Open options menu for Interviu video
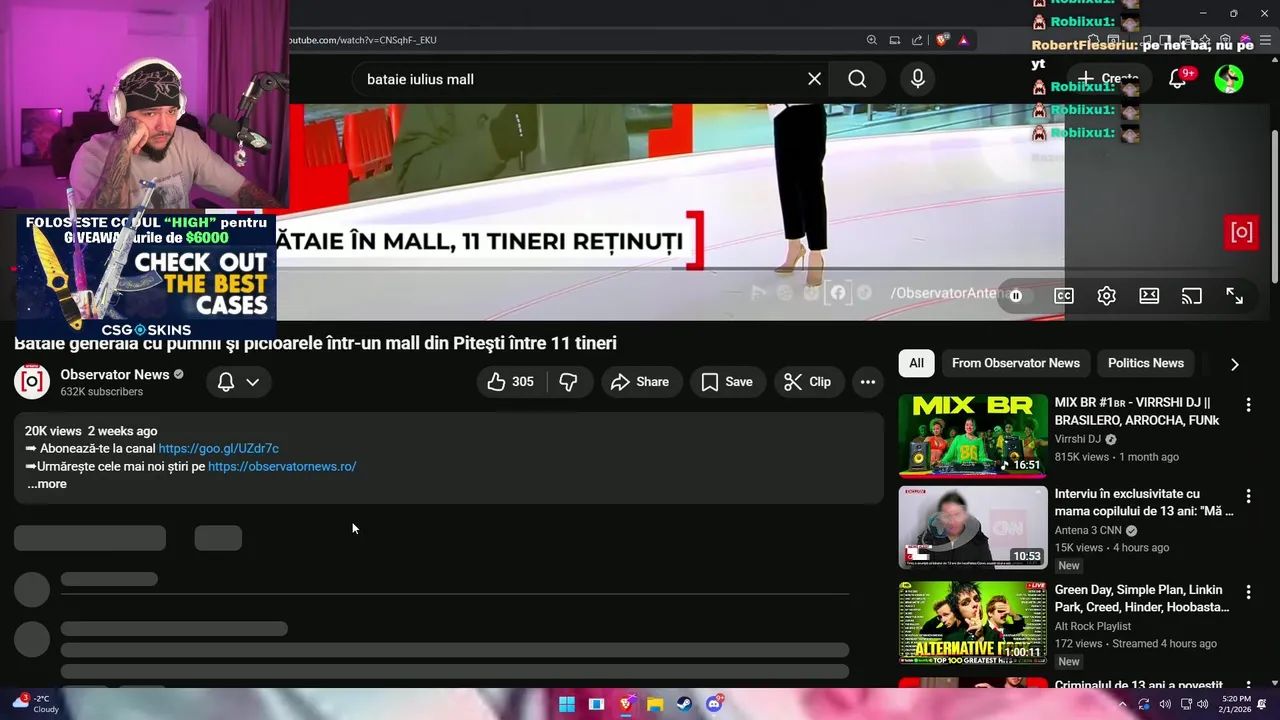The image size is (1280, 720). pos(1248,496)
